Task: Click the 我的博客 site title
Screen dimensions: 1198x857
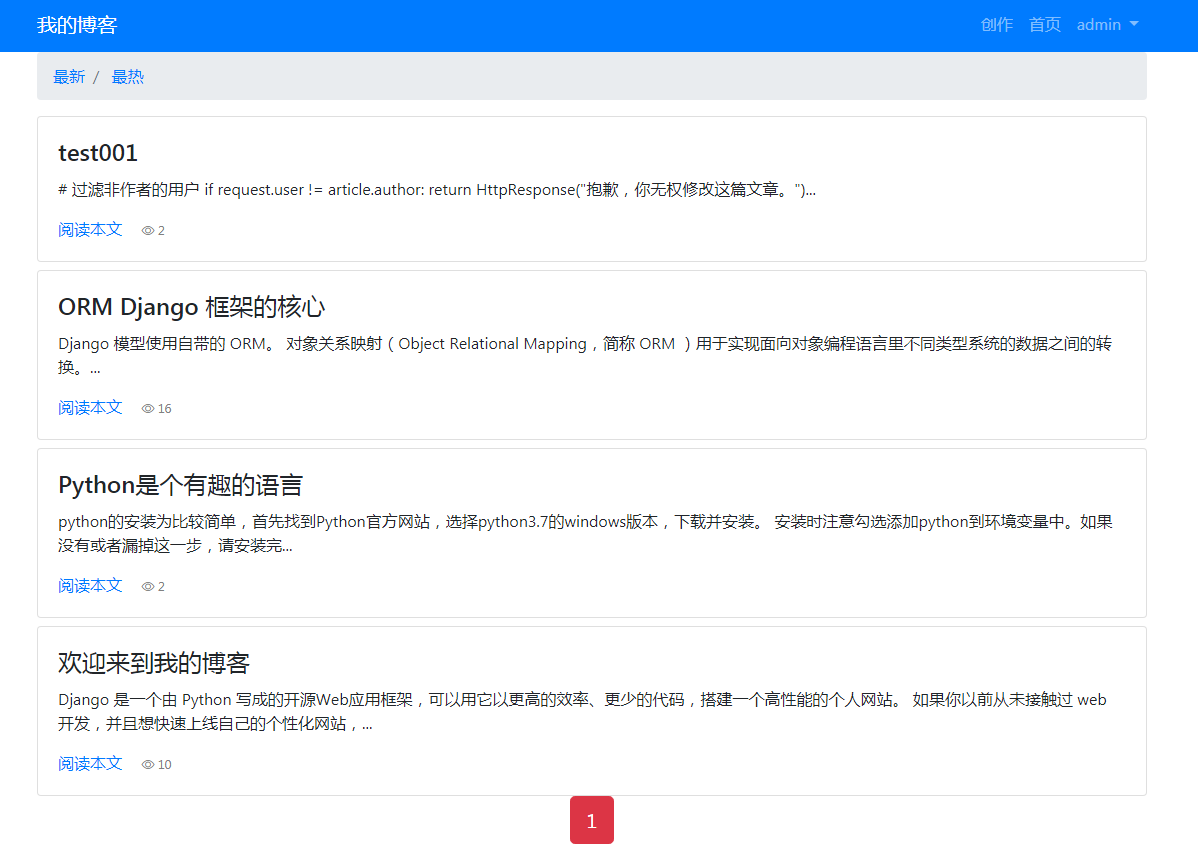Action: tap(77, 25)
